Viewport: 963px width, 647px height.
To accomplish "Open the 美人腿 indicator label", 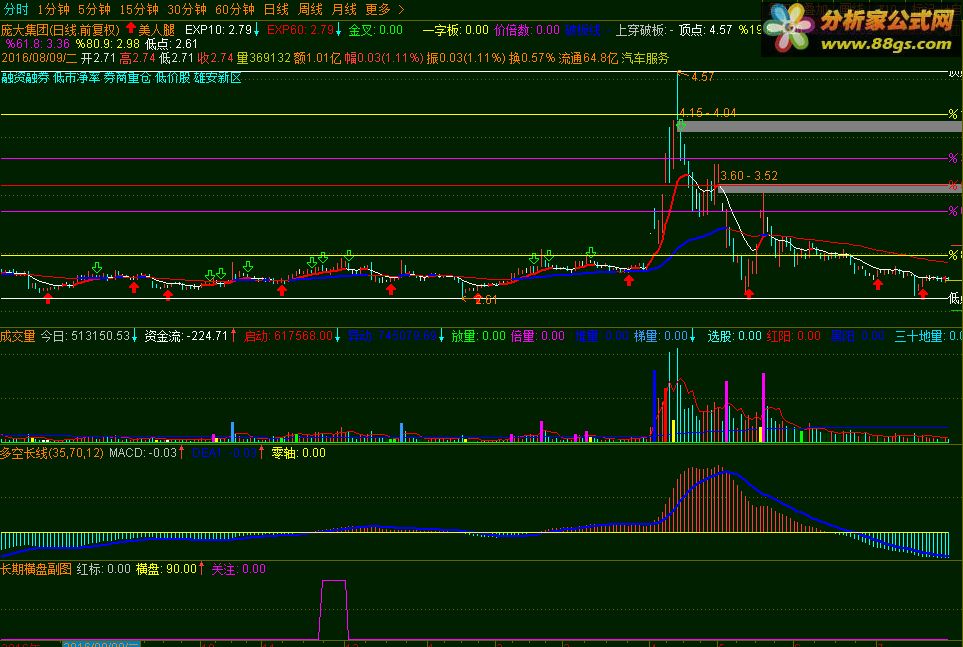I will pyautogui.click(x=157, y=29).
